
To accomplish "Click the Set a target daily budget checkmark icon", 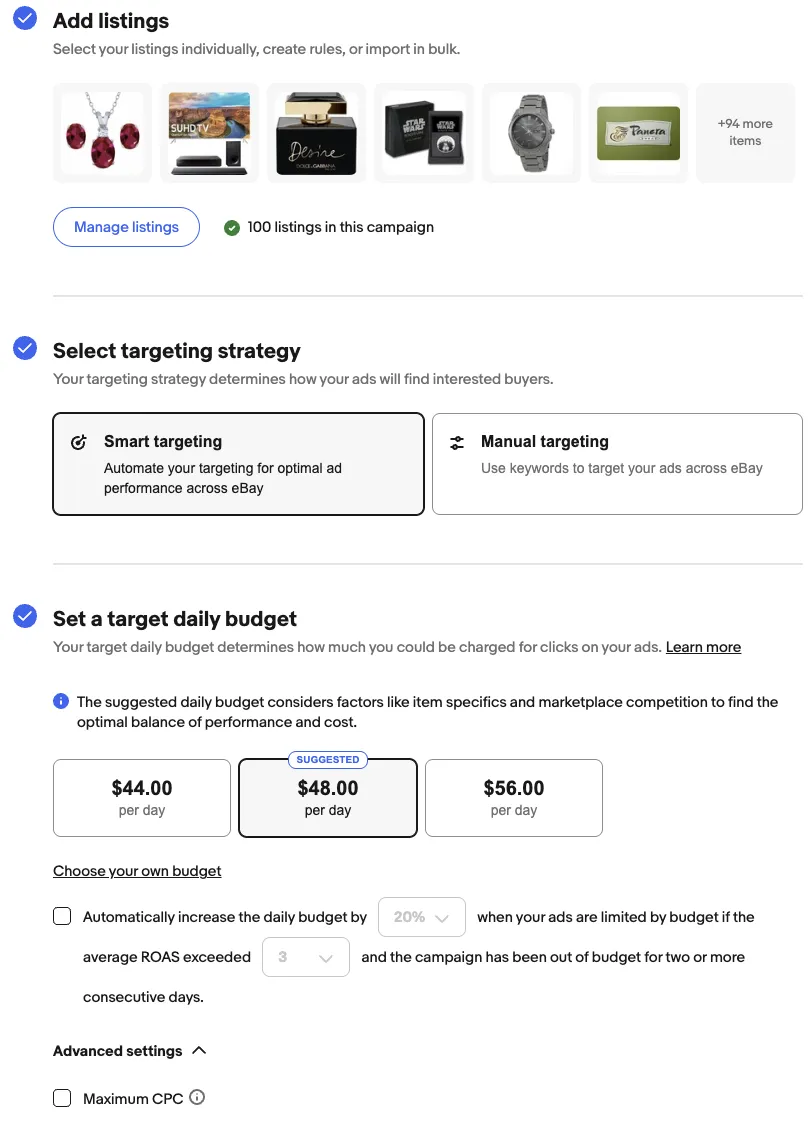I will pos(25,617).
